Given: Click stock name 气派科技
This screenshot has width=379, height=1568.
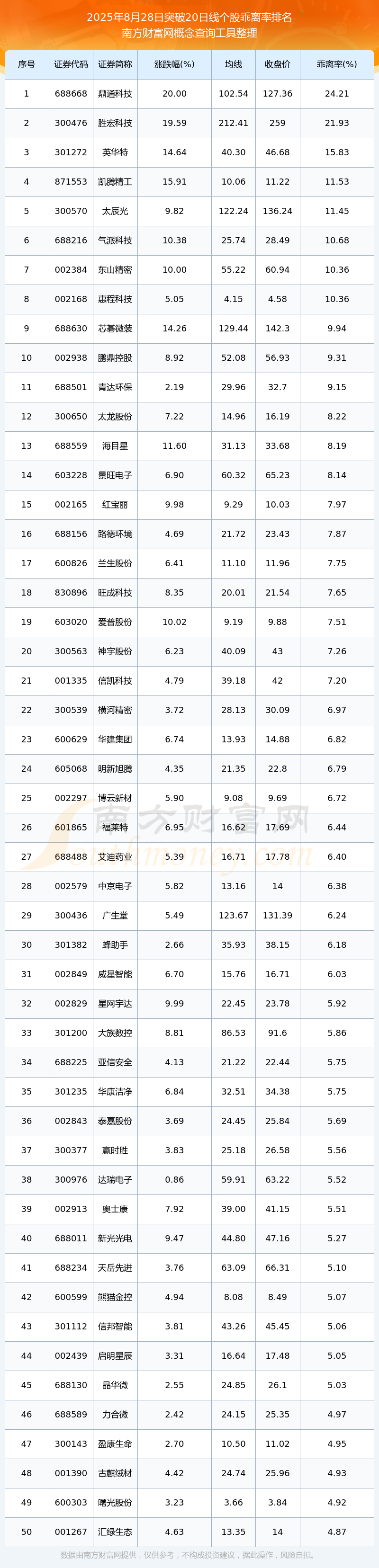Looking at the screenshot, I should click(x=115, y=241).
